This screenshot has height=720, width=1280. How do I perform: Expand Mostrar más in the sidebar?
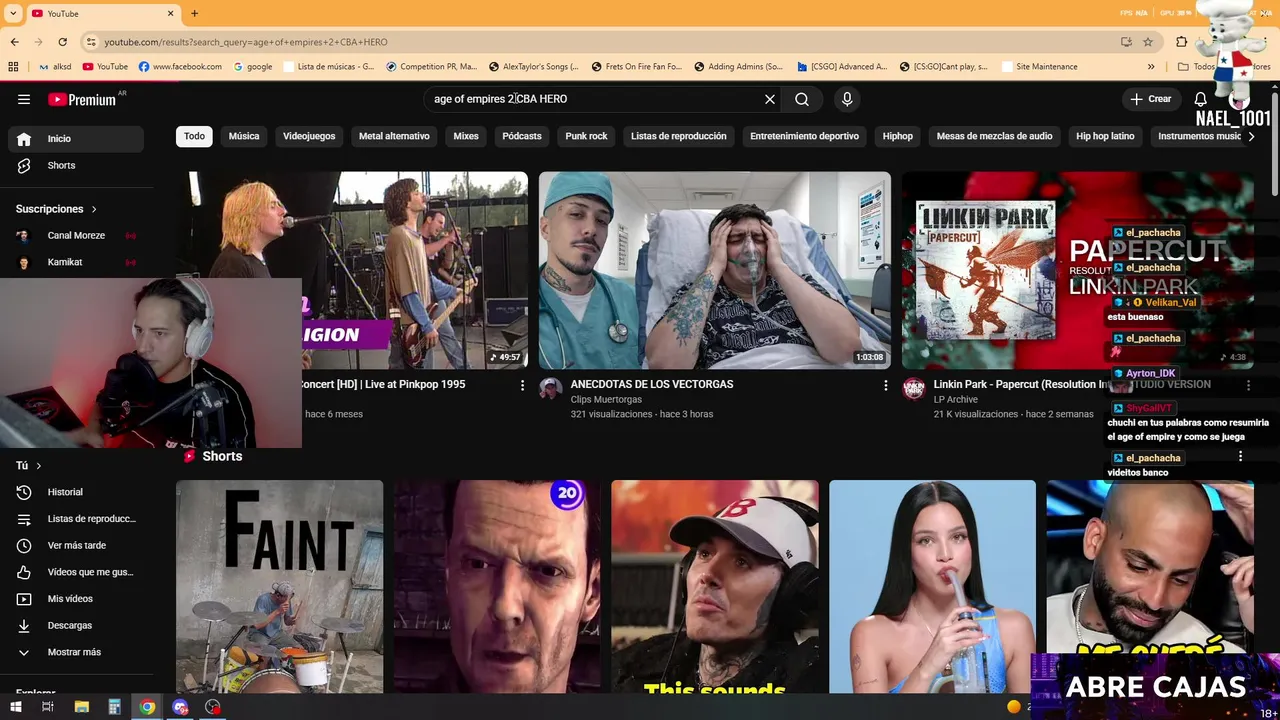pos(76,652)
